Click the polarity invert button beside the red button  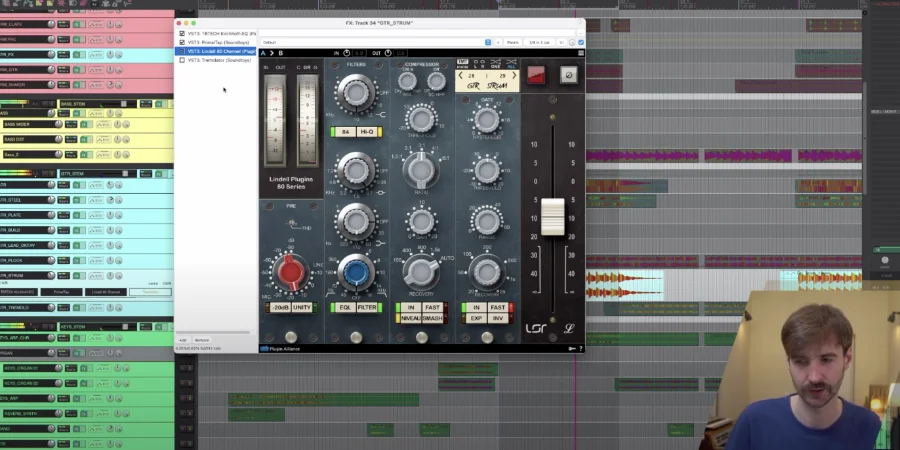pyautogui.click(x=568, y=75)
